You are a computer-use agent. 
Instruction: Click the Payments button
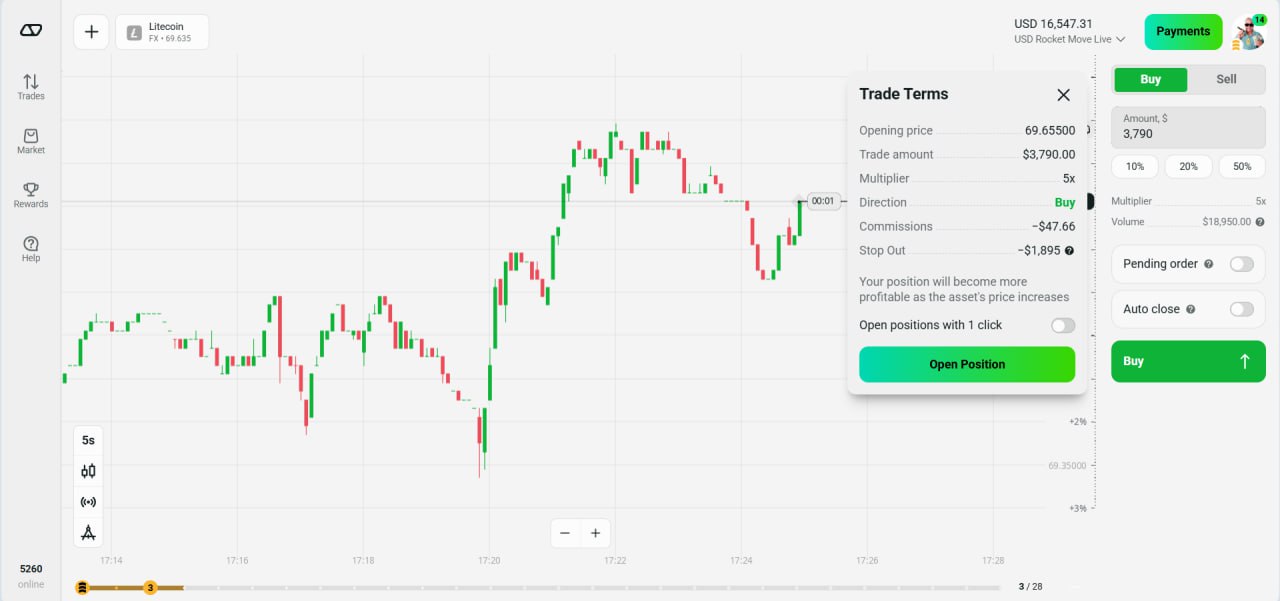coord(1183,31)
